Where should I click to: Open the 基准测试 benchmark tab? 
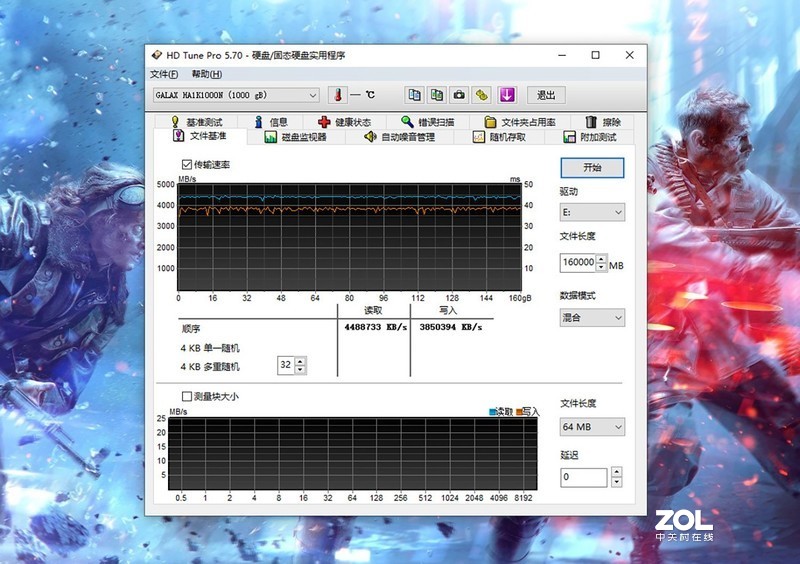point(197,122)
